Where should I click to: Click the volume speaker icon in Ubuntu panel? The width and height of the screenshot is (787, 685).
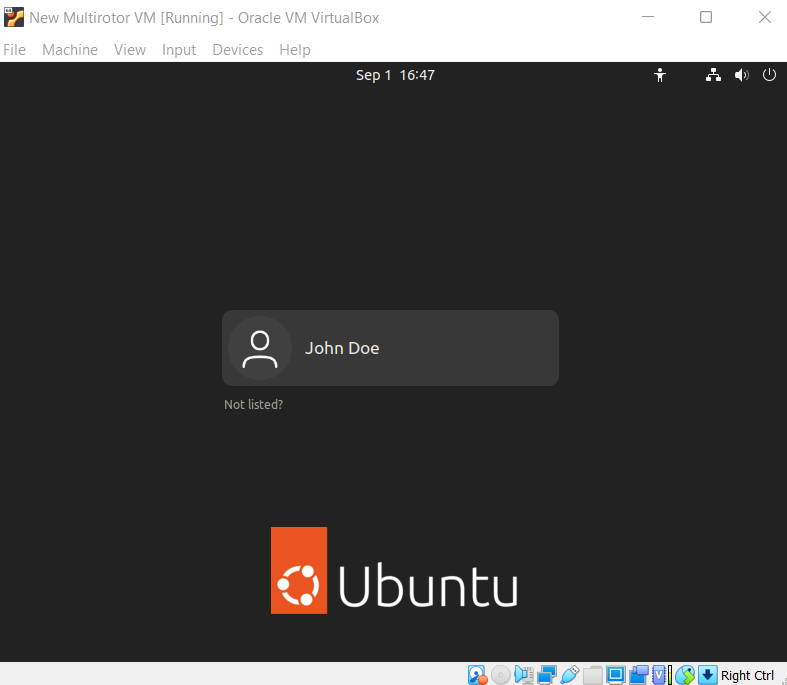pyautogui.click(x=741, y=75)
